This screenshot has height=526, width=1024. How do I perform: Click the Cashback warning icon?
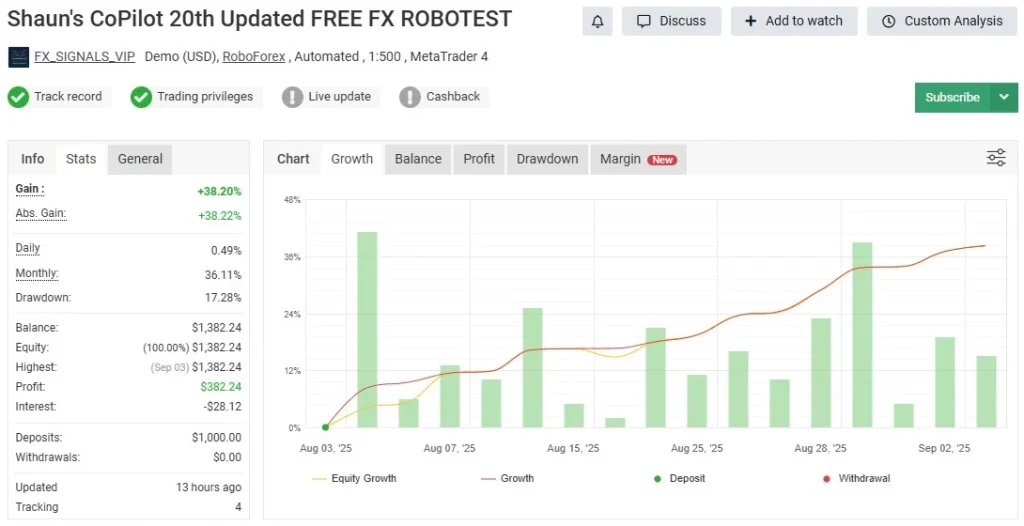[410, 97]
